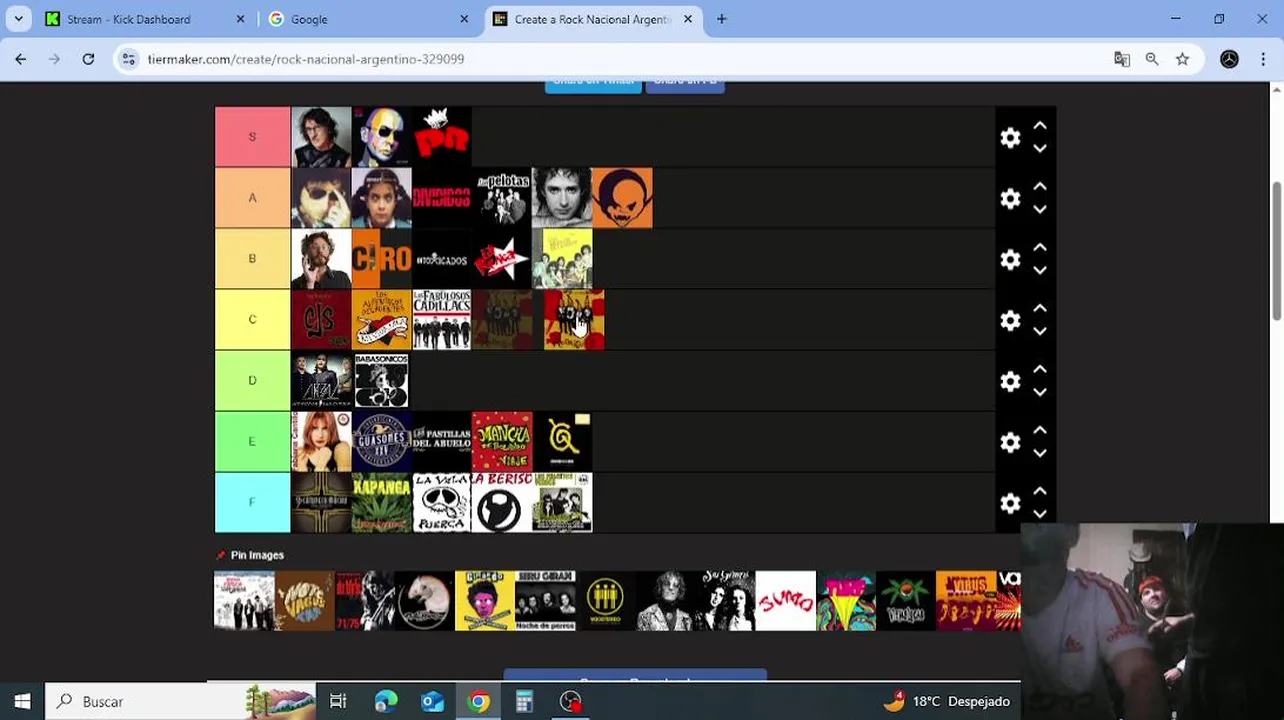Launch Microsoft Edge from taskbar
This screenshot has height=720, width=1284.
[385, 701]
